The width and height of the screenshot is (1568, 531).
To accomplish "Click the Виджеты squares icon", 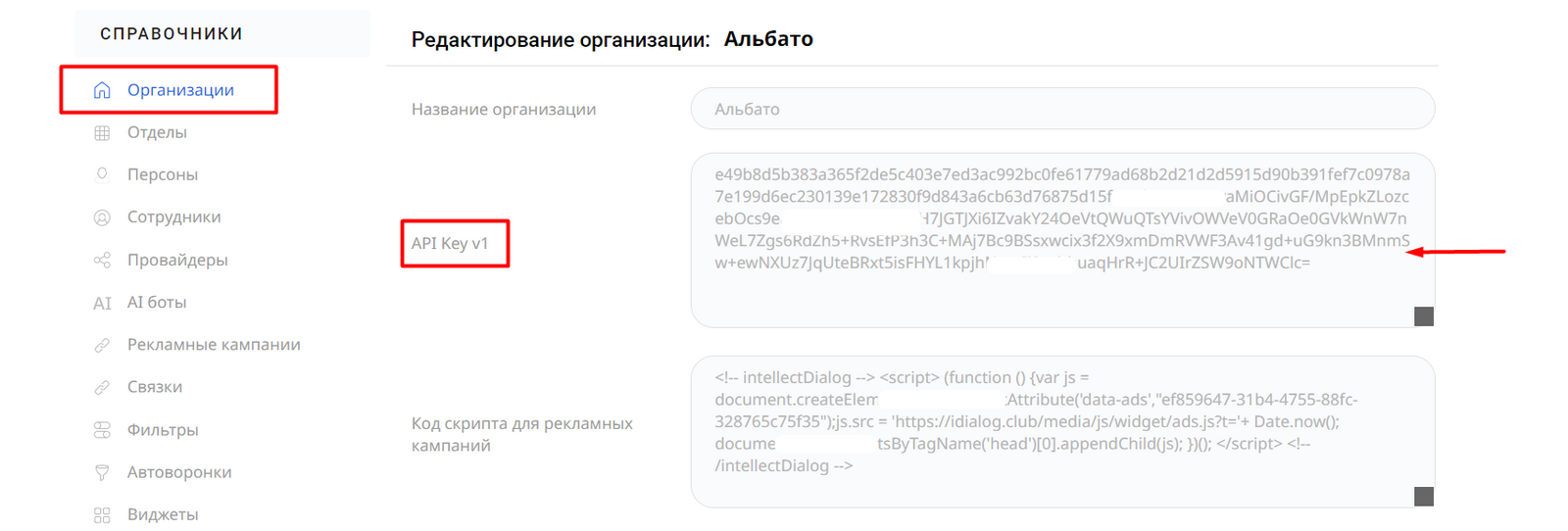I will pyautogui.click(x=102, y=515).
